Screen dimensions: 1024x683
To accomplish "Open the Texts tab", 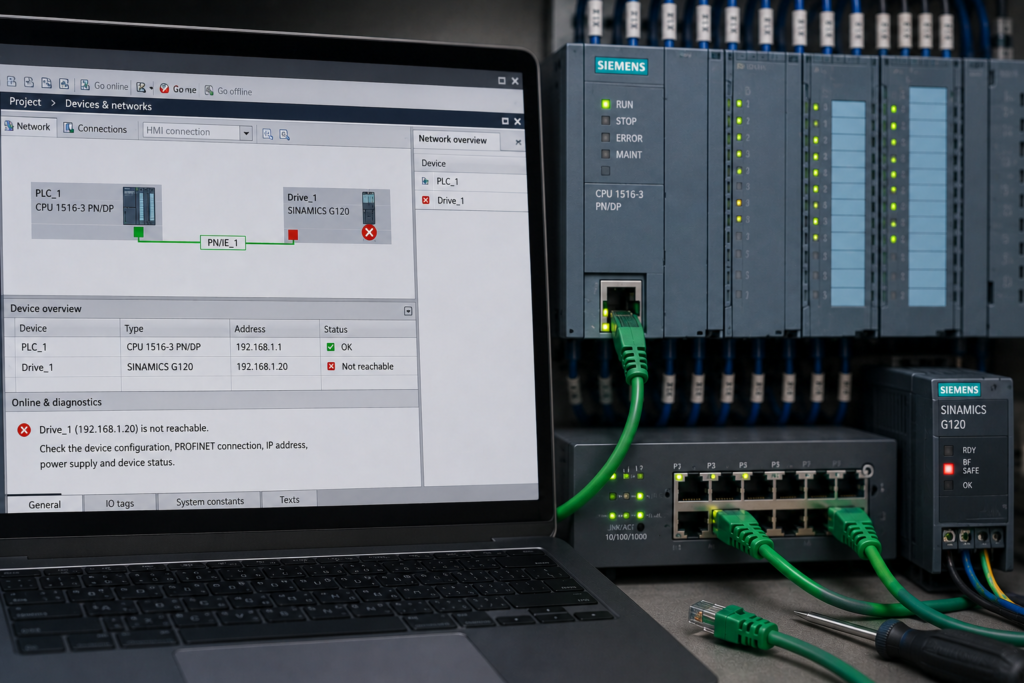I will point(289,500).
